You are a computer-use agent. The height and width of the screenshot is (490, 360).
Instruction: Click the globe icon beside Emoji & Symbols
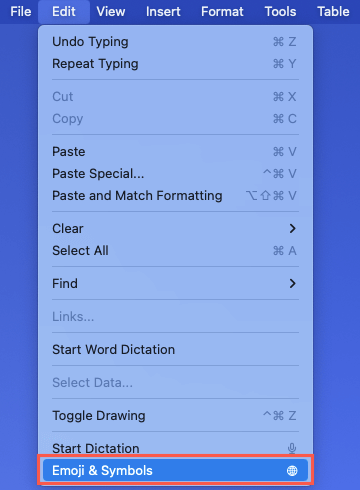tap(292, 471)
